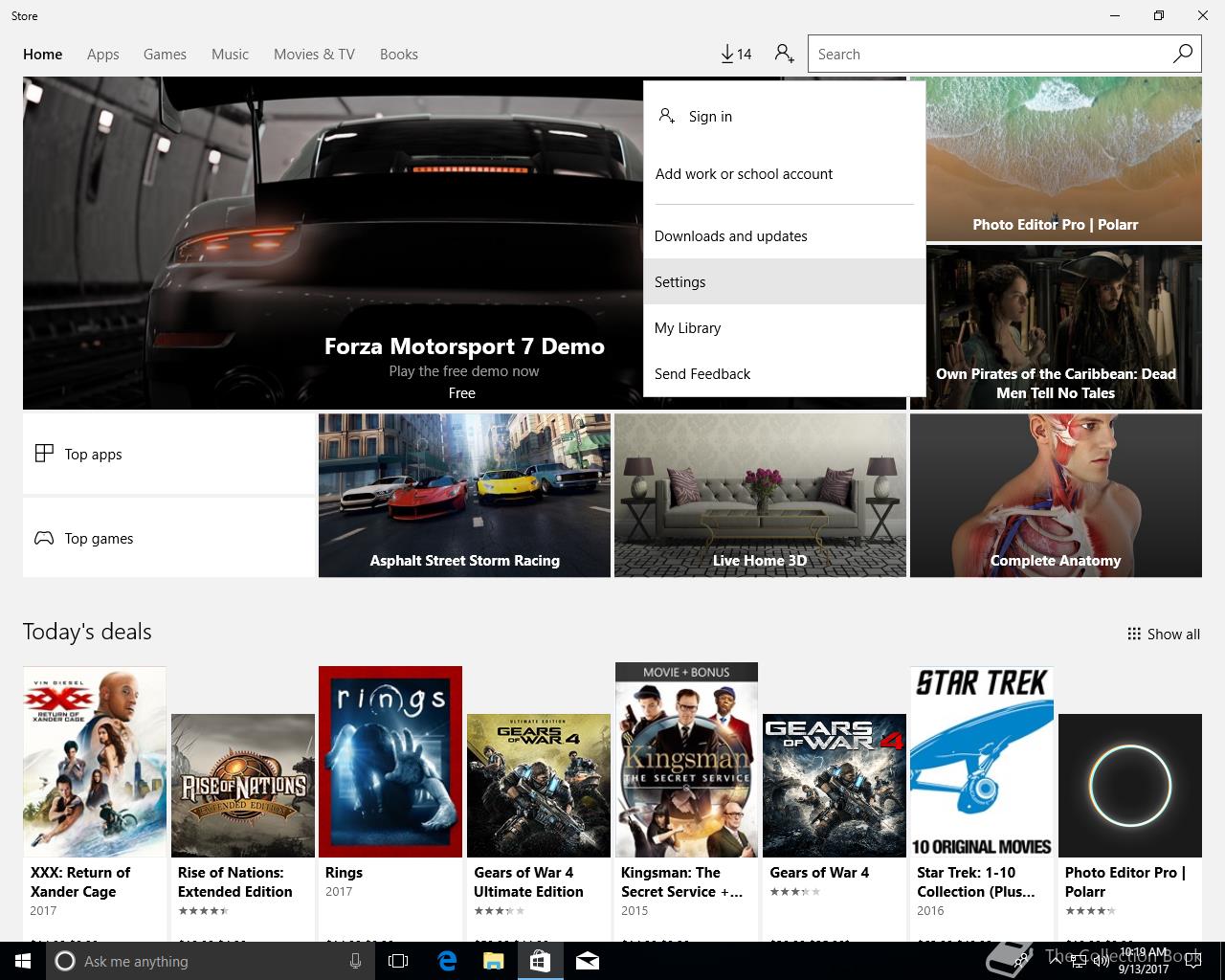This screenshot has height=980, width=1225.
Task: Go to the Games tab
Action: point(165,54)
